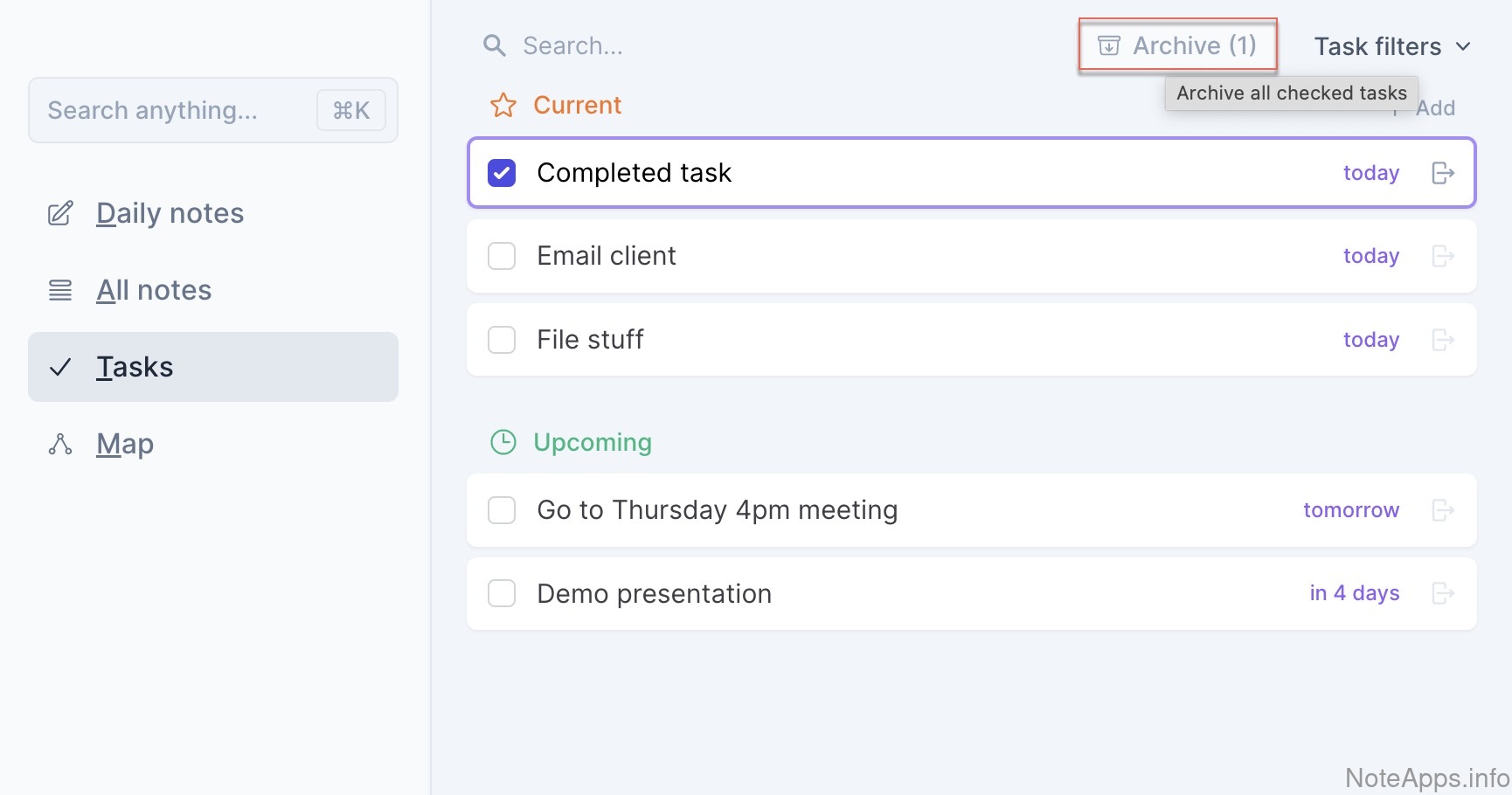Go to the Map view
The width and height of the screenshot is (1512, 795).
(125, 444)
